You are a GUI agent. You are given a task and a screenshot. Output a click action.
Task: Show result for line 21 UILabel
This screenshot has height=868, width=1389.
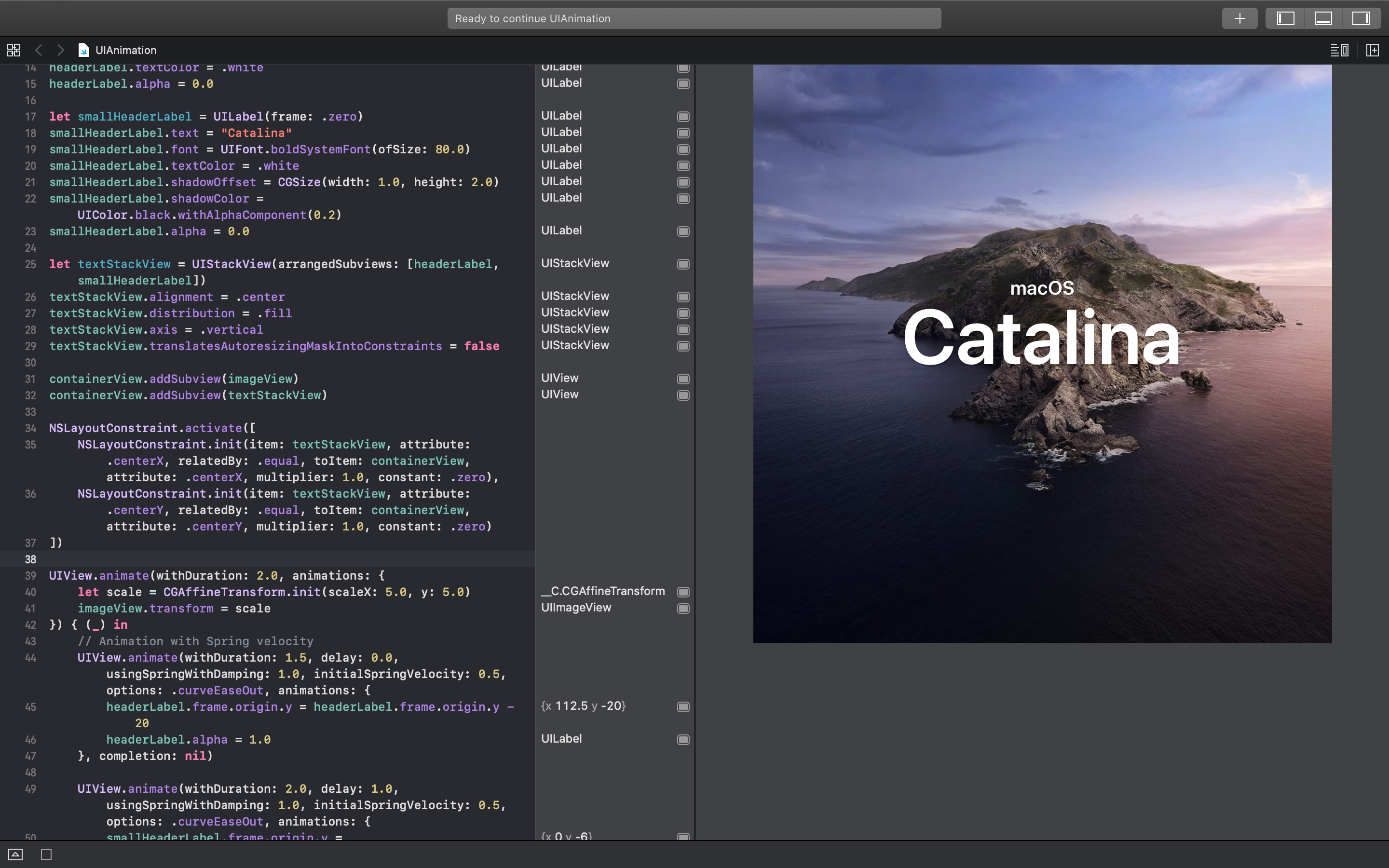coord(683,182)
